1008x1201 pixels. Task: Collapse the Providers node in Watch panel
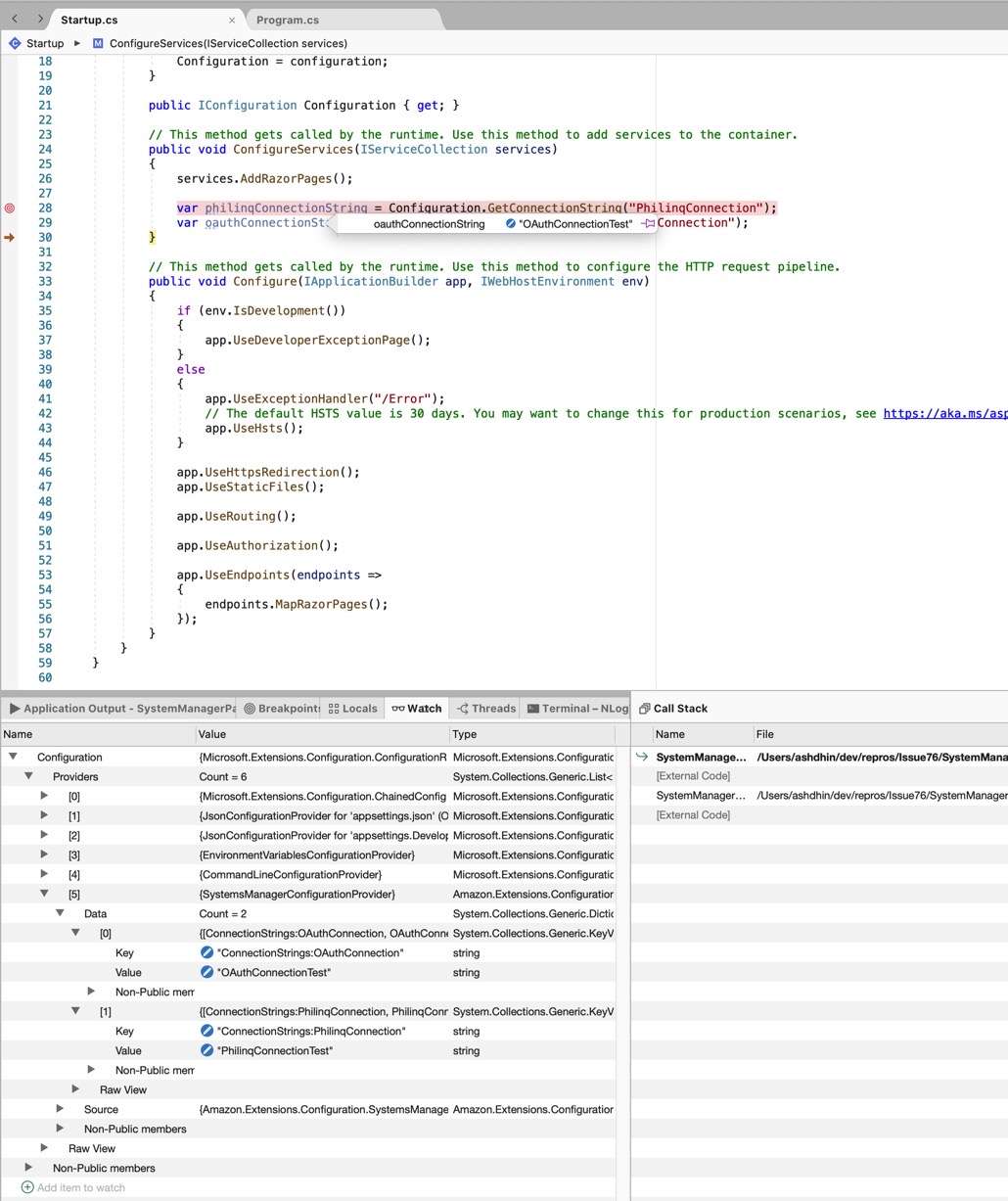coord(28,776)
